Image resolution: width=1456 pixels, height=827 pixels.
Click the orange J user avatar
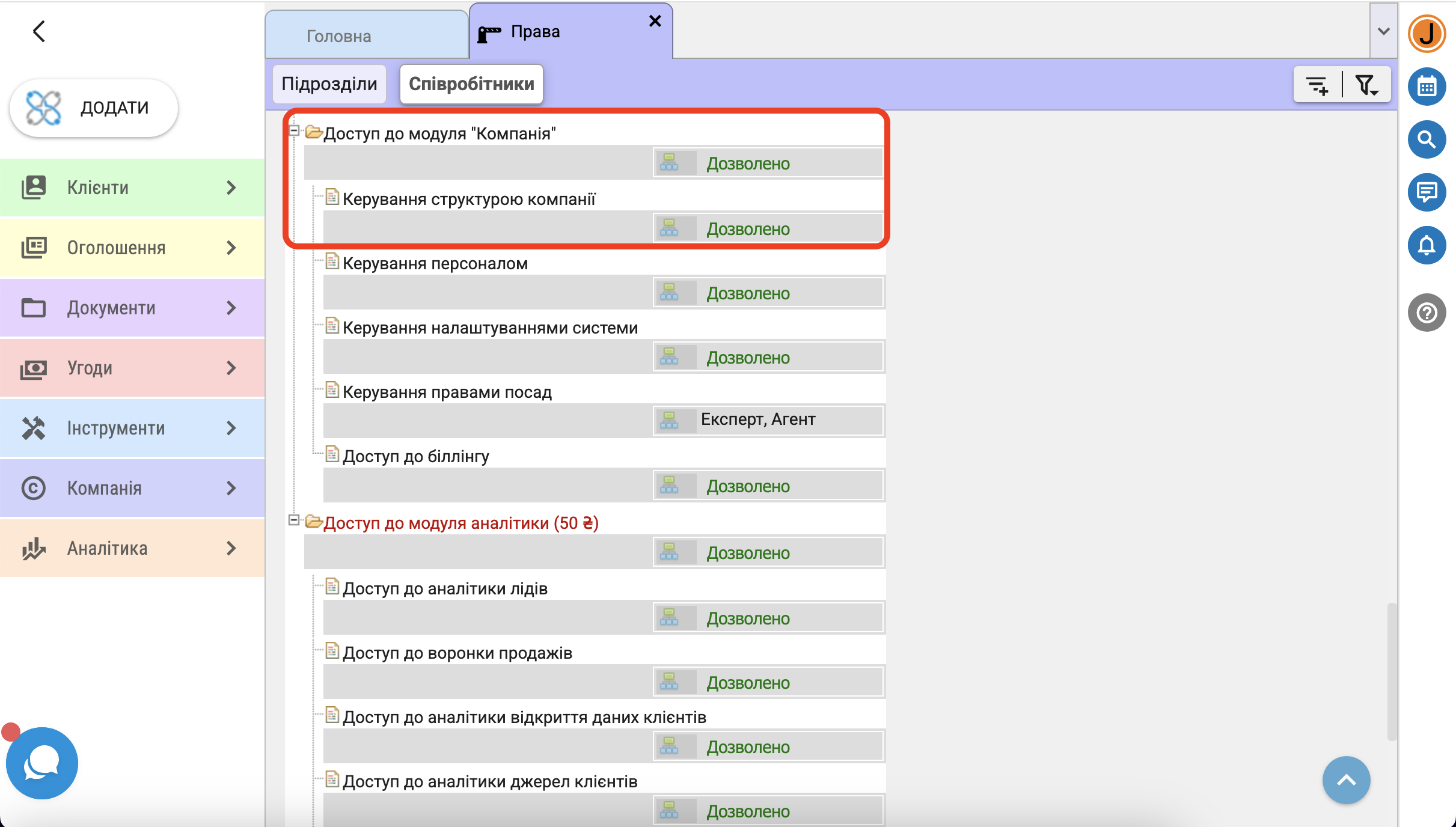coord(1426,34)
